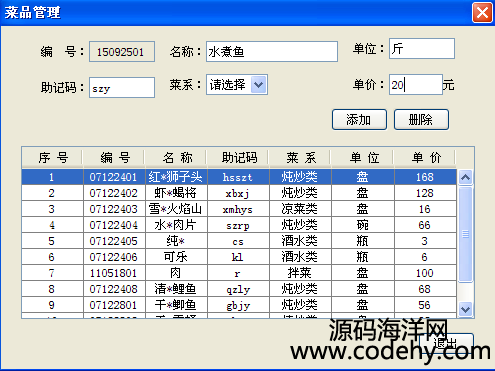Screen dimensions: 495x371
Task: Click the table scrollbar thumb
Action: point(465,234)
